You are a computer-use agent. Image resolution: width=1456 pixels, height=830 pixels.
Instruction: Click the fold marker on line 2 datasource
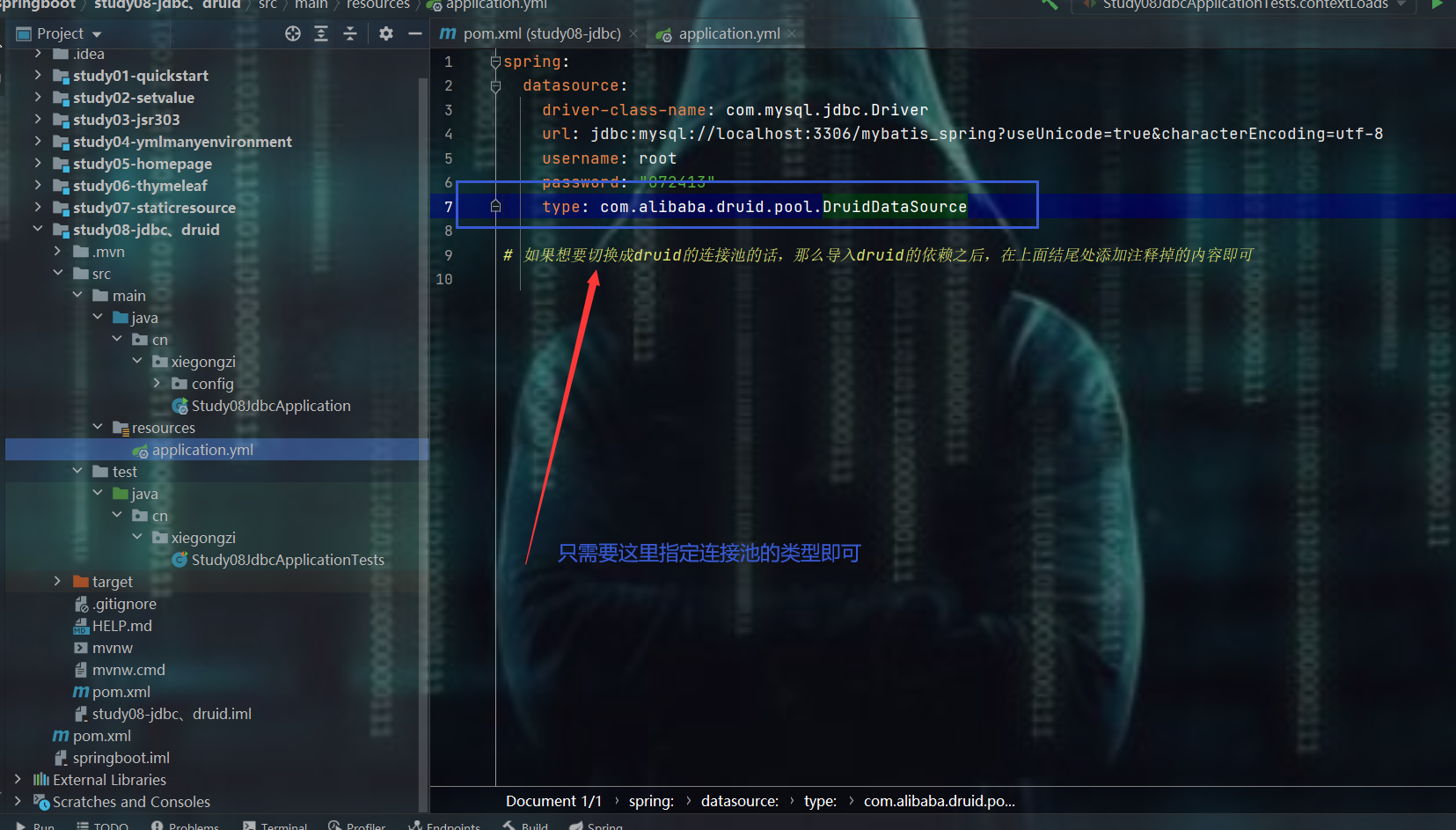point(495,85)
